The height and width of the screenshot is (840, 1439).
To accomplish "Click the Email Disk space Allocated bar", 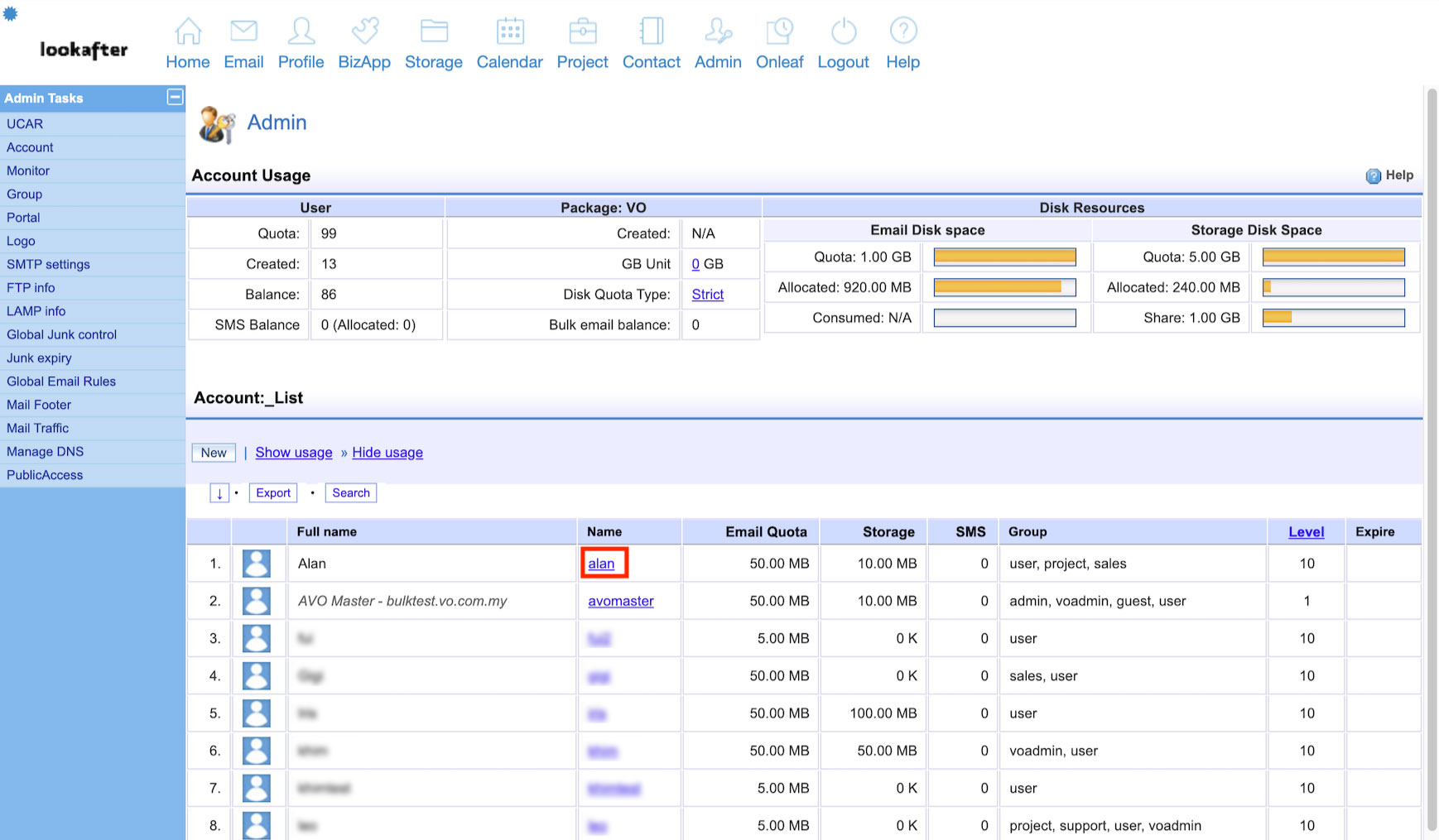I will pos(1004,287).
